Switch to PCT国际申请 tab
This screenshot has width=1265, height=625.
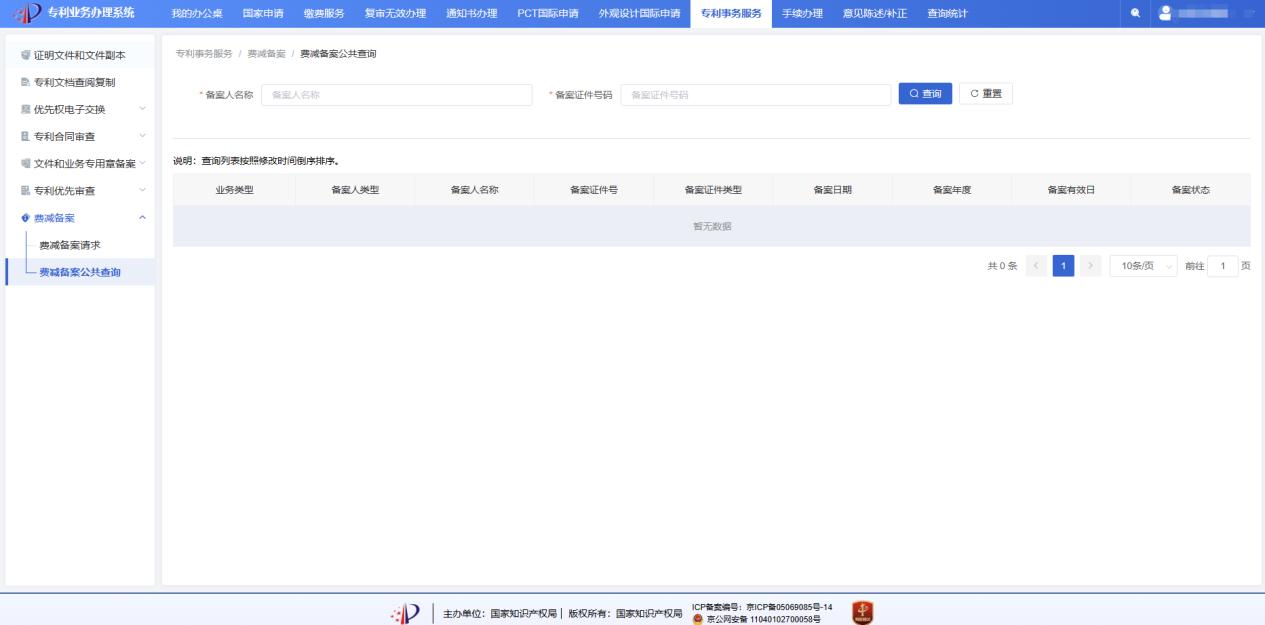547,13
